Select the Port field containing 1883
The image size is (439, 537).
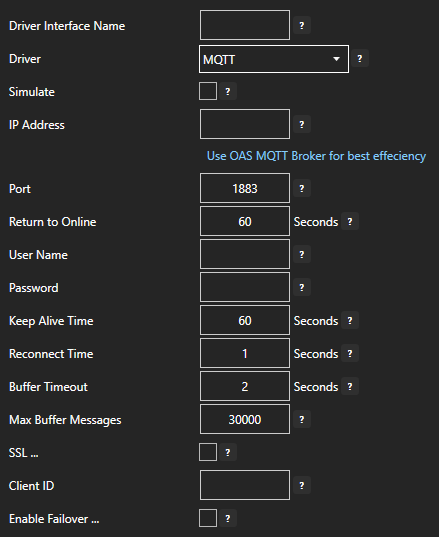click(245, 188)
